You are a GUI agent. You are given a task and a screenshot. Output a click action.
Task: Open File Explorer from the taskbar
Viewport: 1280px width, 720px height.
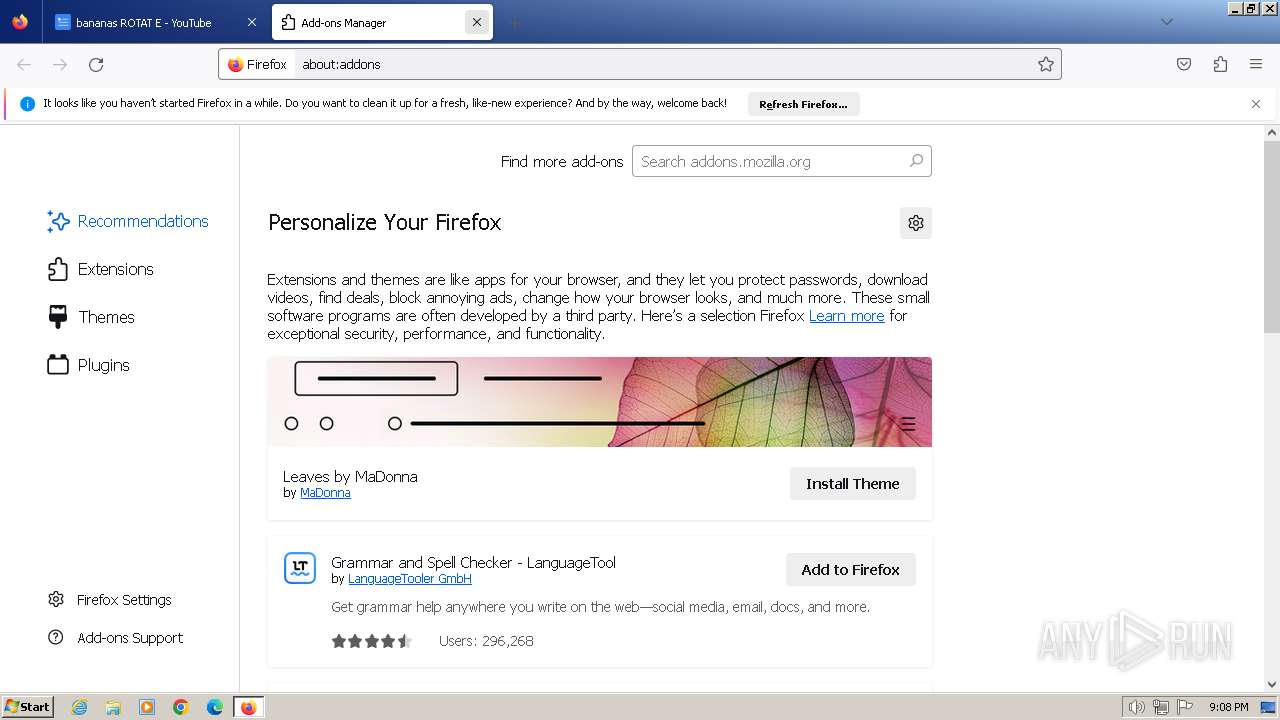(x=113, y=707)
